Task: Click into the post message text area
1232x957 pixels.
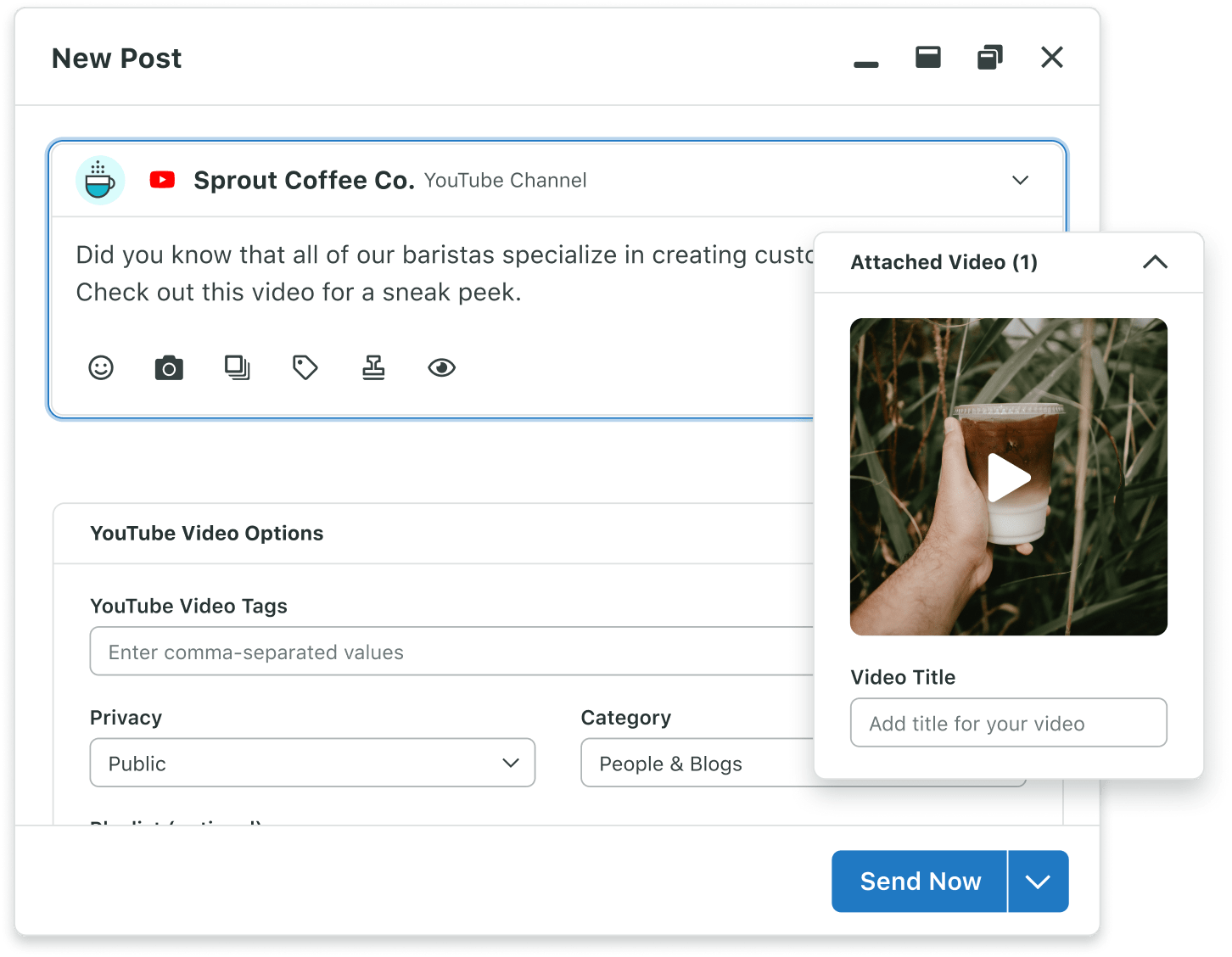Action: (424, 273)
